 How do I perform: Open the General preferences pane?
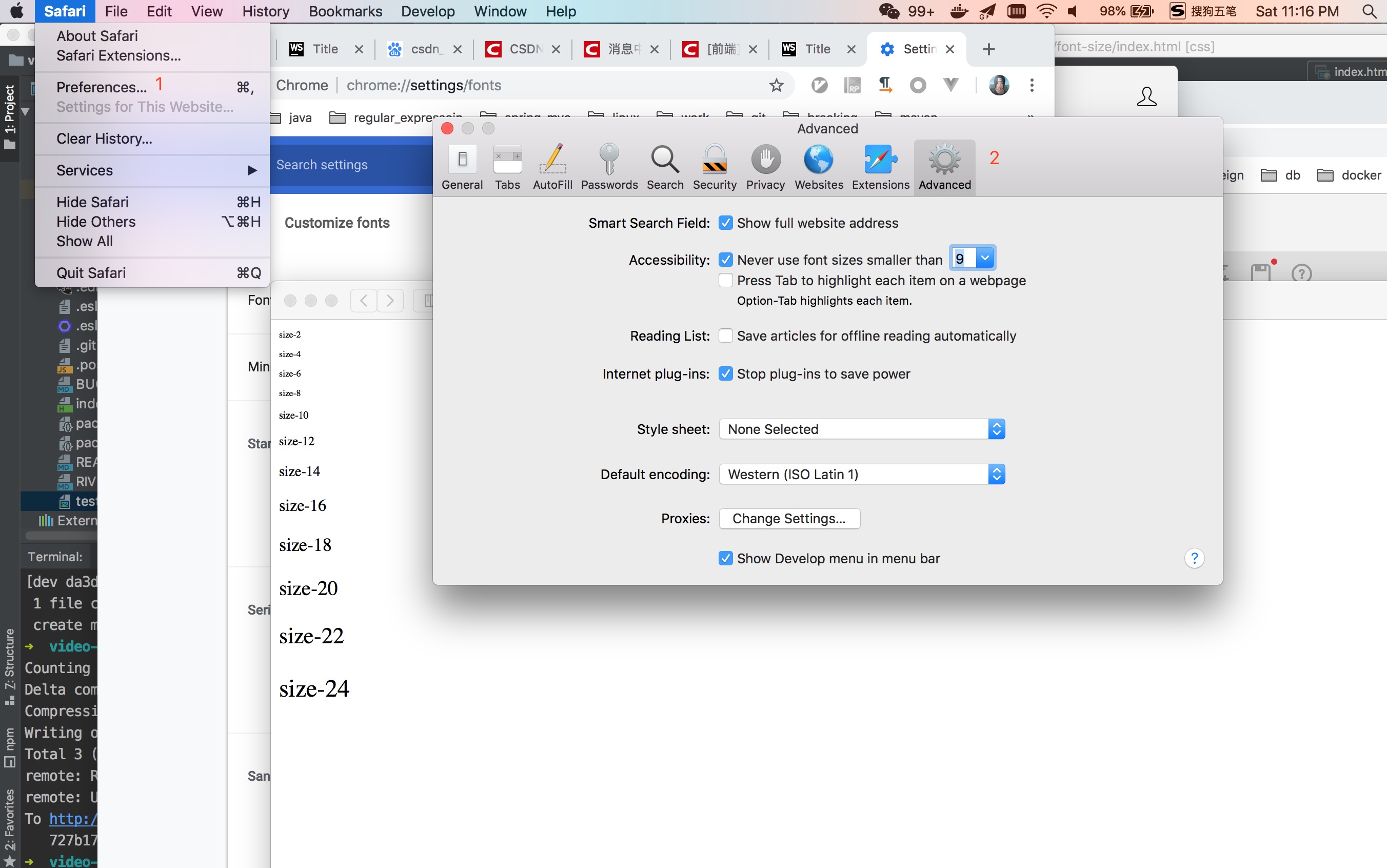click(x=462, y=167)
